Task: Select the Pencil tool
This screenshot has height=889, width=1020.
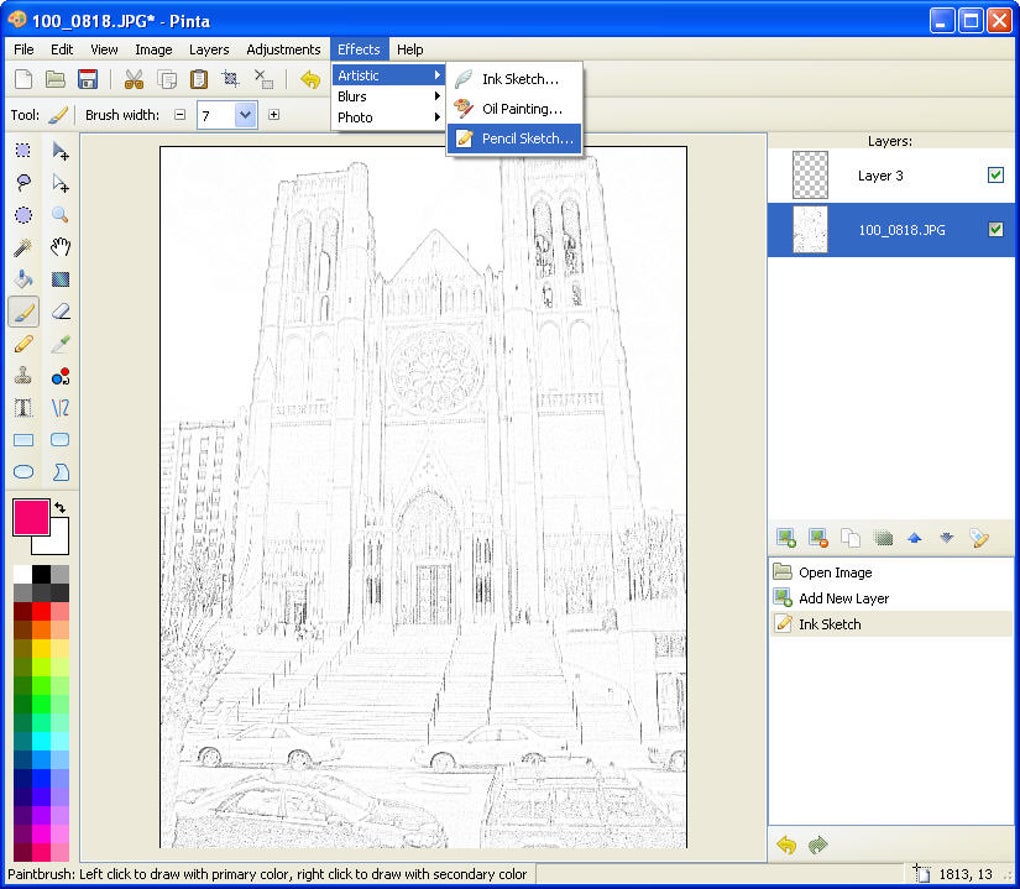Action: click(23, 344)
